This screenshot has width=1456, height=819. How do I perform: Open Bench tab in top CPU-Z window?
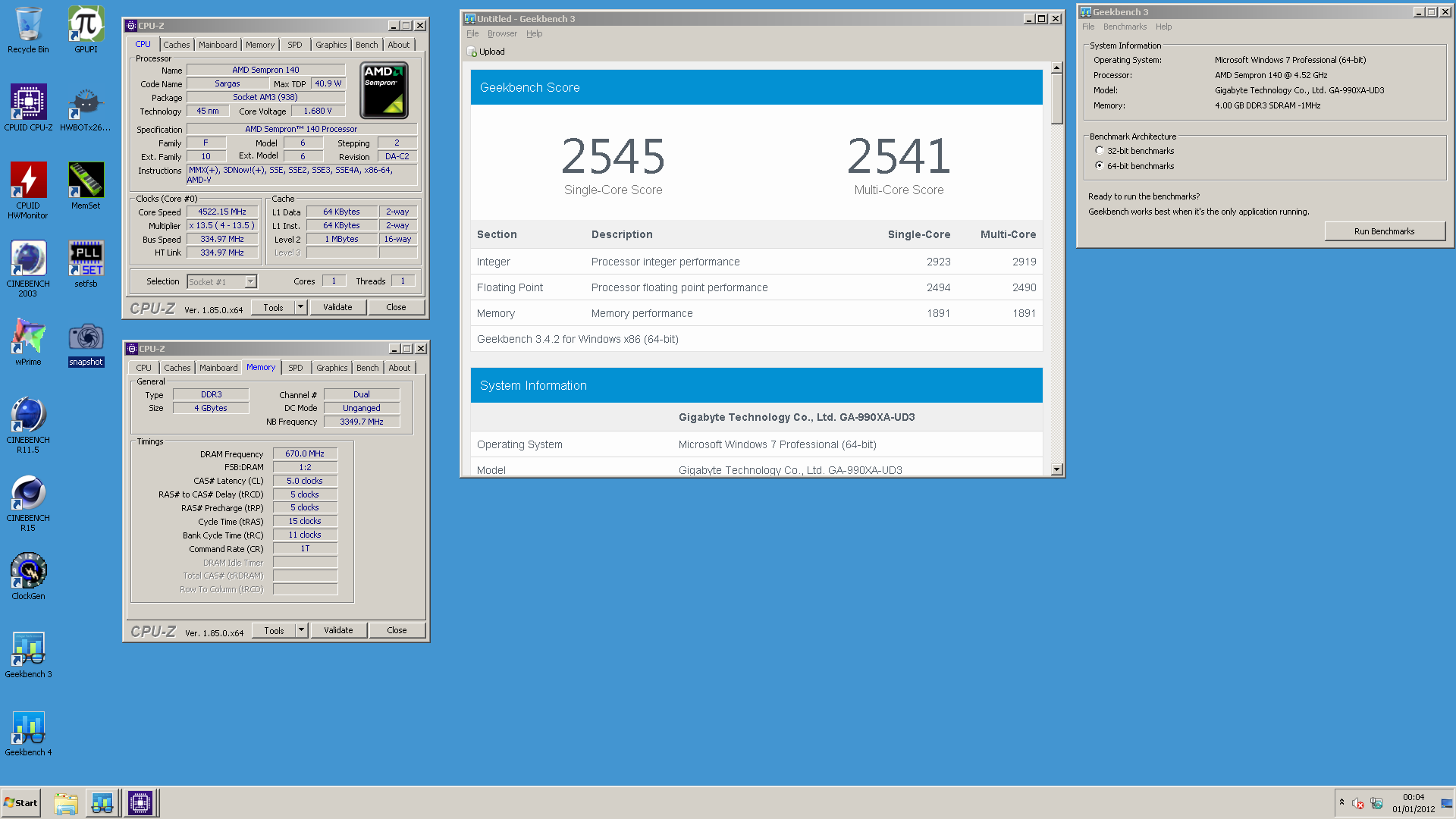point(367,45)
